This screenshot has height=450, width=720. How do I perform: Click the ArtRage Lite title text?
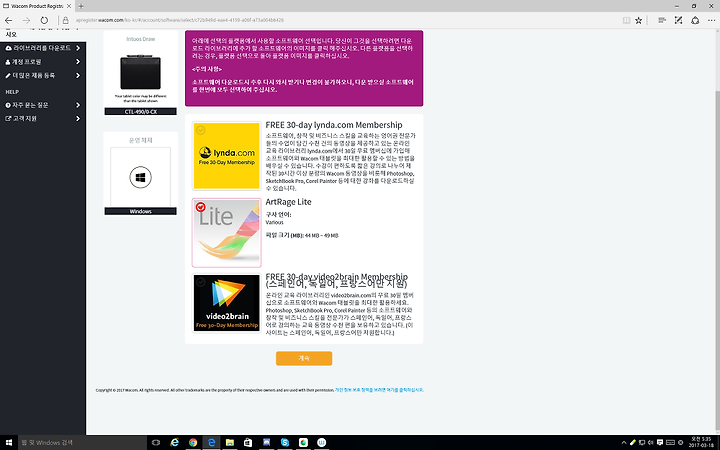pos(288,202)
